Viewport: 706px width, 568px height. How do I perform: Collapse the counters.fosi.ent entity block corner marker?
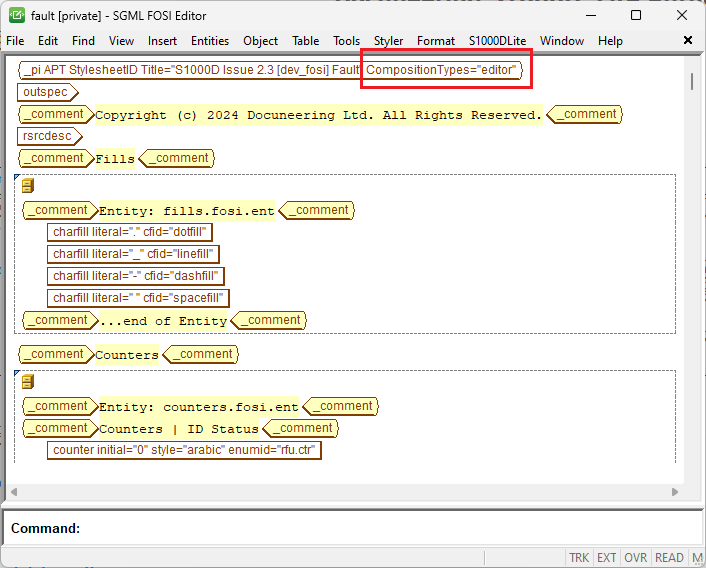pos(17,373)
